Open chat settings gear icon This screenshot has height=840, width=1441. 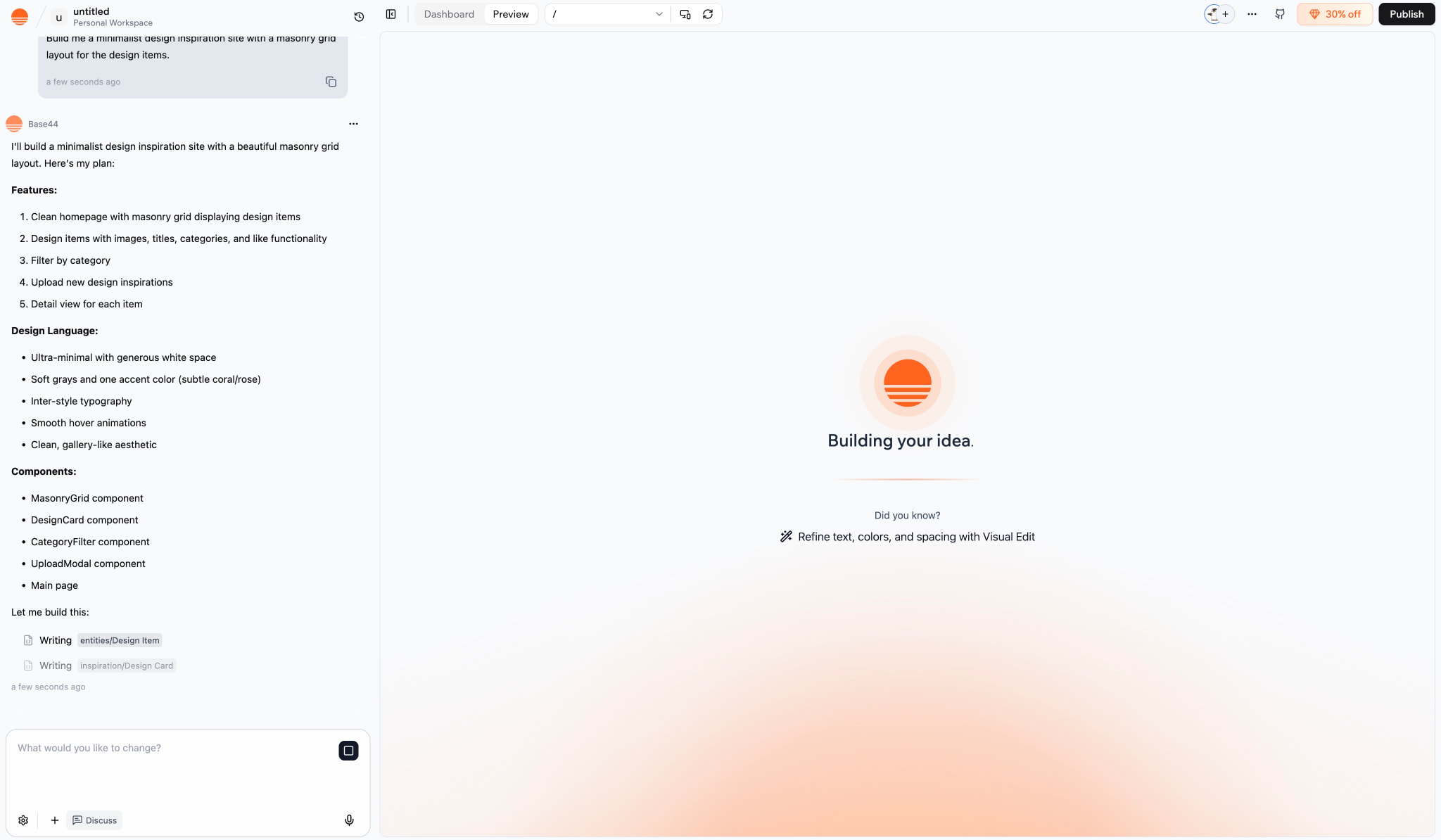(x=23, y=820)
